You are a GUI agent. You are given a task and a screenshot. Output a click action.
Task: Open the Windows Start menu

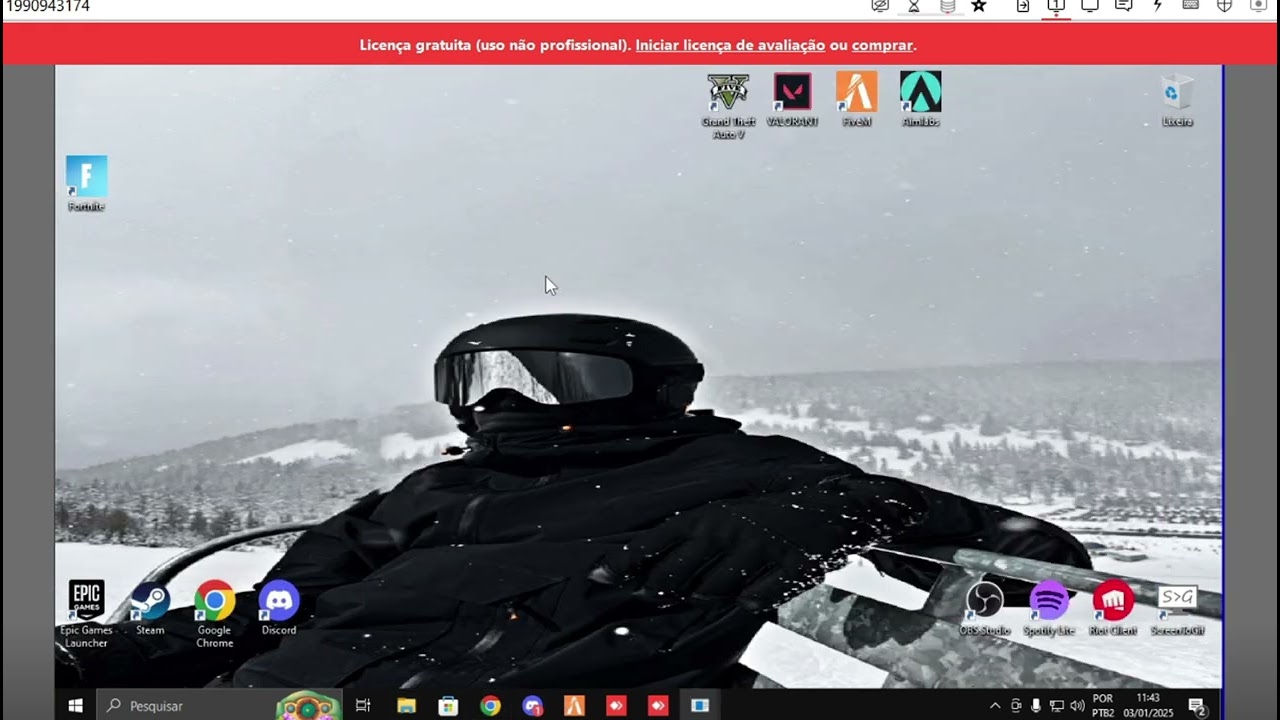click(75, 705)
